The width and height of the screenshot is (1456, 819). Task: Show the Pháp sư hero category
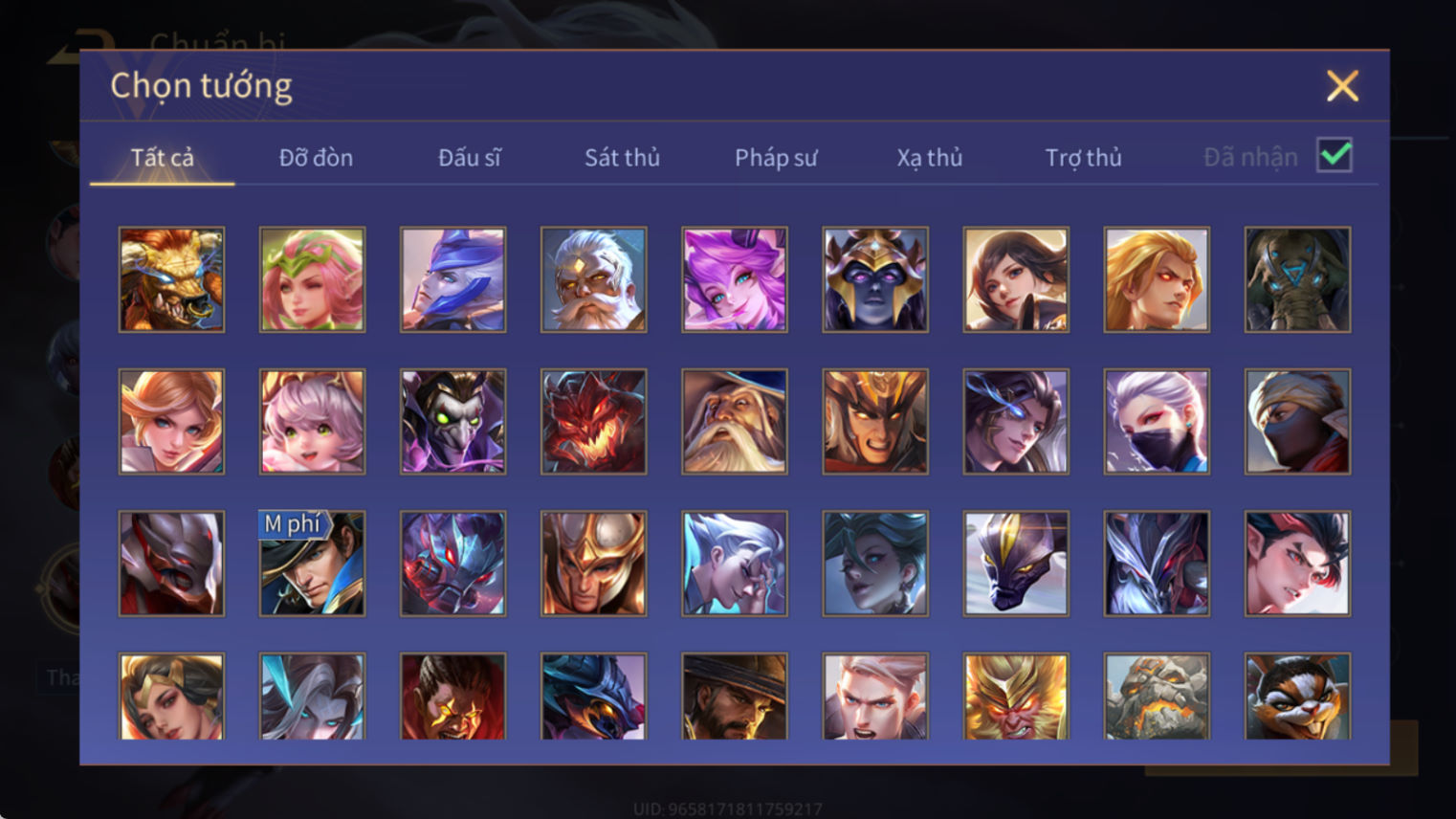point(776,157)
